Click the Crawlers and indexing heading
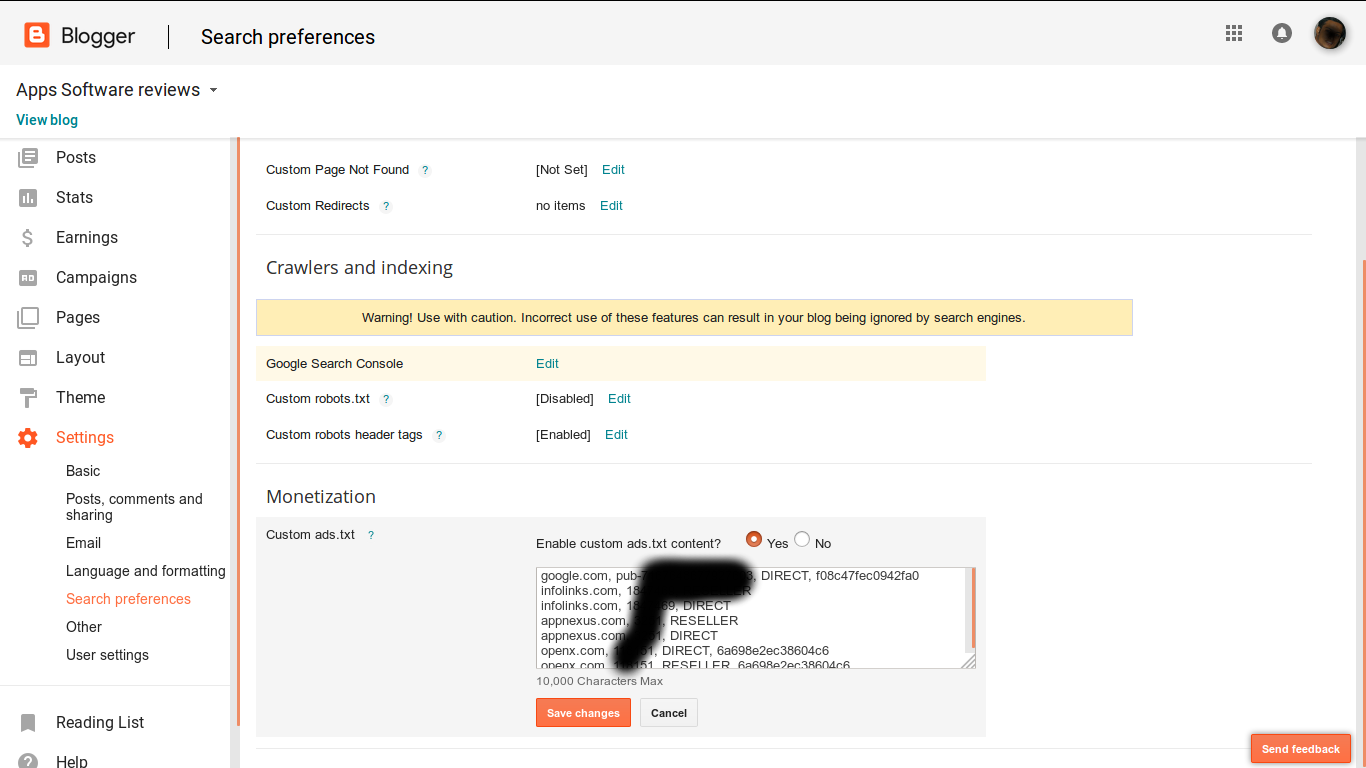The image size is (1366, 768). click(359, 268)
